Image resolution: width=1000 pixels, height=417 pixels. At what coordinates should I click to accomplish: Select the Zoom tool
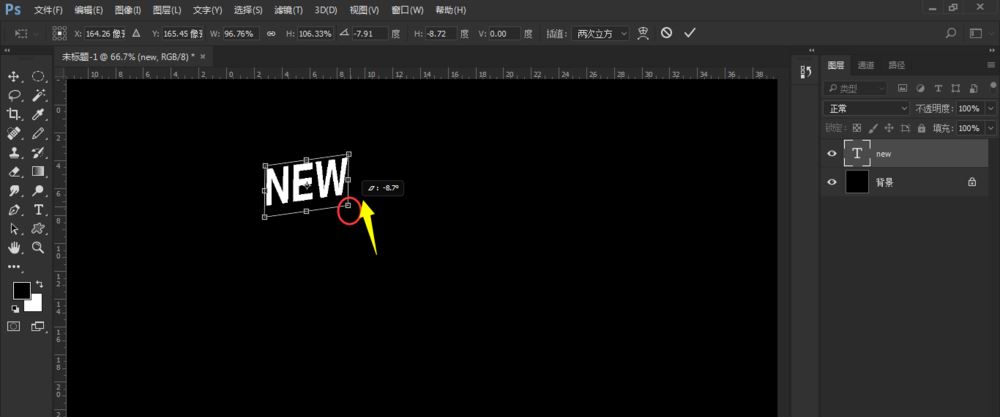[38, 247]
